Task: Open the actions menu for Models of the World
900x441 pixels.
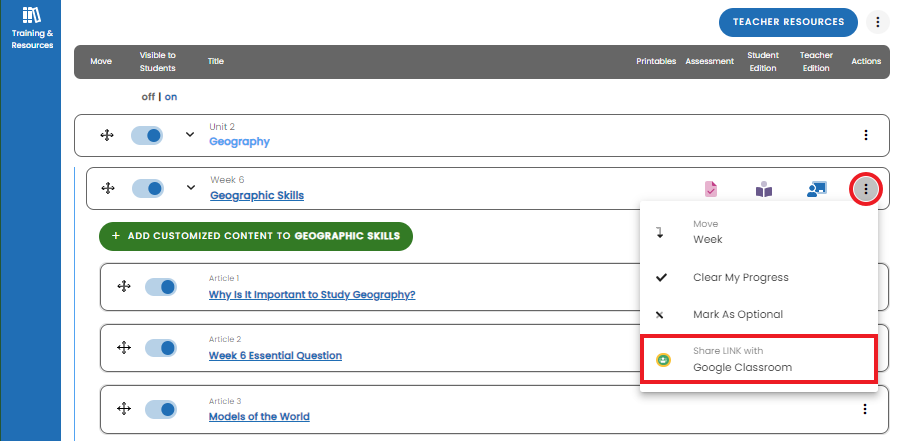Action: [864, 409]
